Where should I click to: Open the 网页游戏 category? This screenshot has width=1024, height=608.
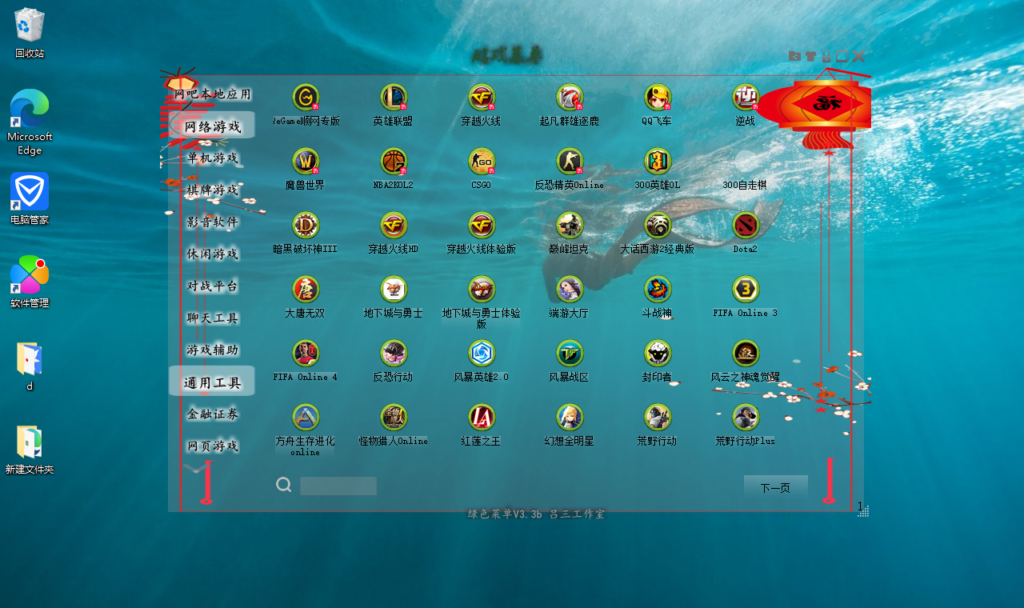(x=213, y=446)
